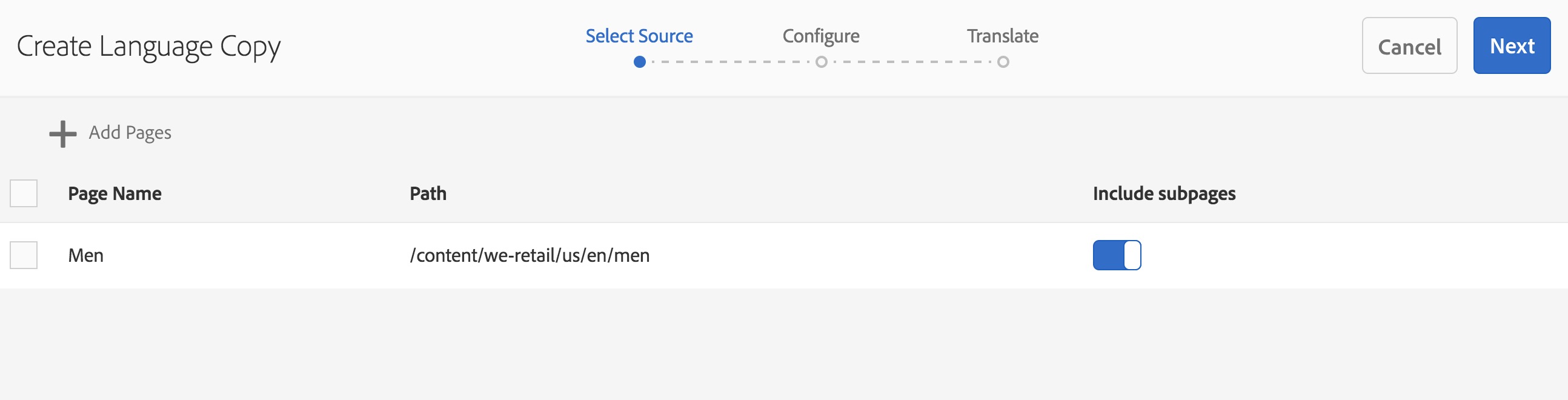Select the Men page name cell
The height and width of the screenshot is (400, 1568).
click(x=86, y=255)
